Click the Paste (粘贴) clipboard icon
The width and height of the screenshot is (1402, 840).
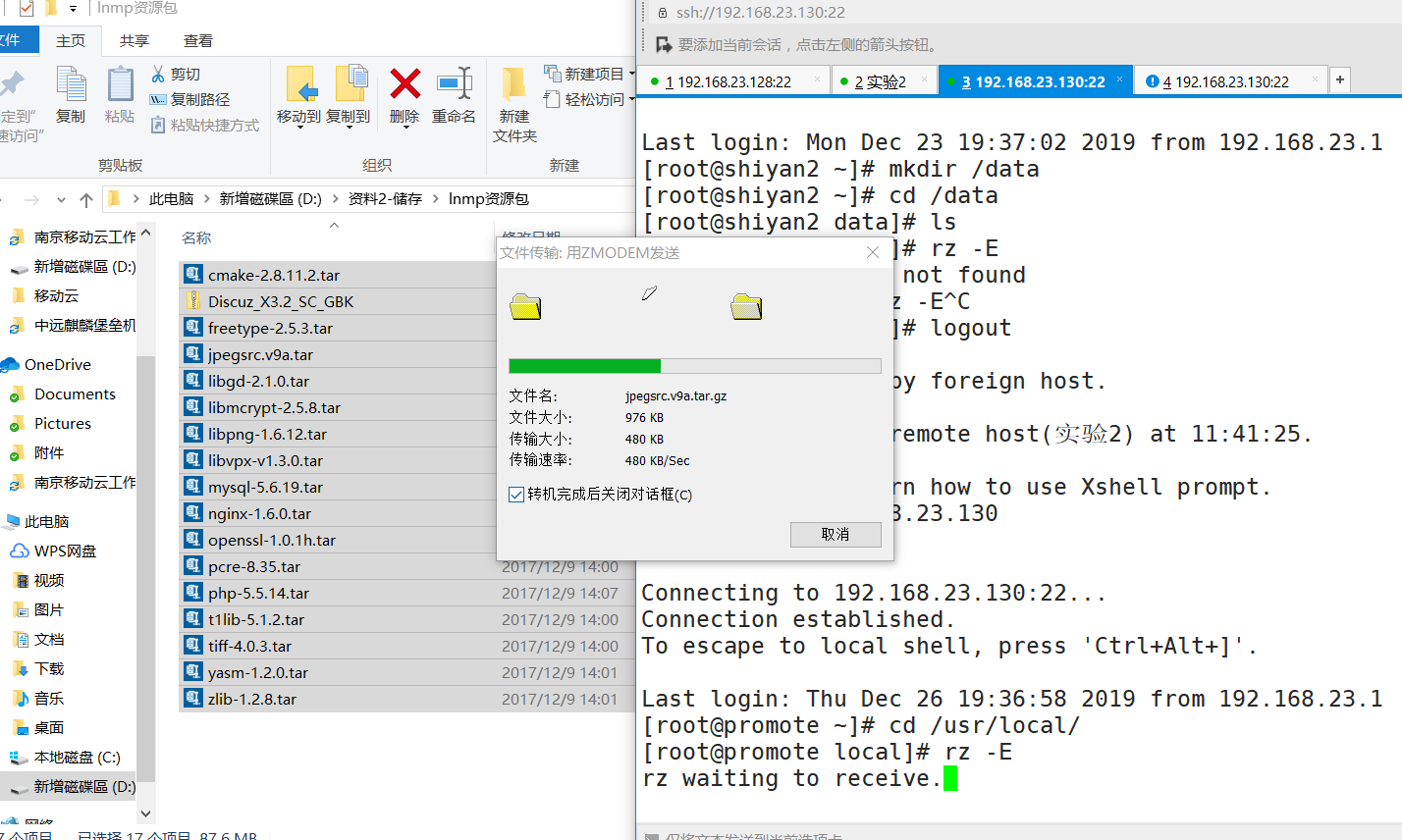[120, 84]
